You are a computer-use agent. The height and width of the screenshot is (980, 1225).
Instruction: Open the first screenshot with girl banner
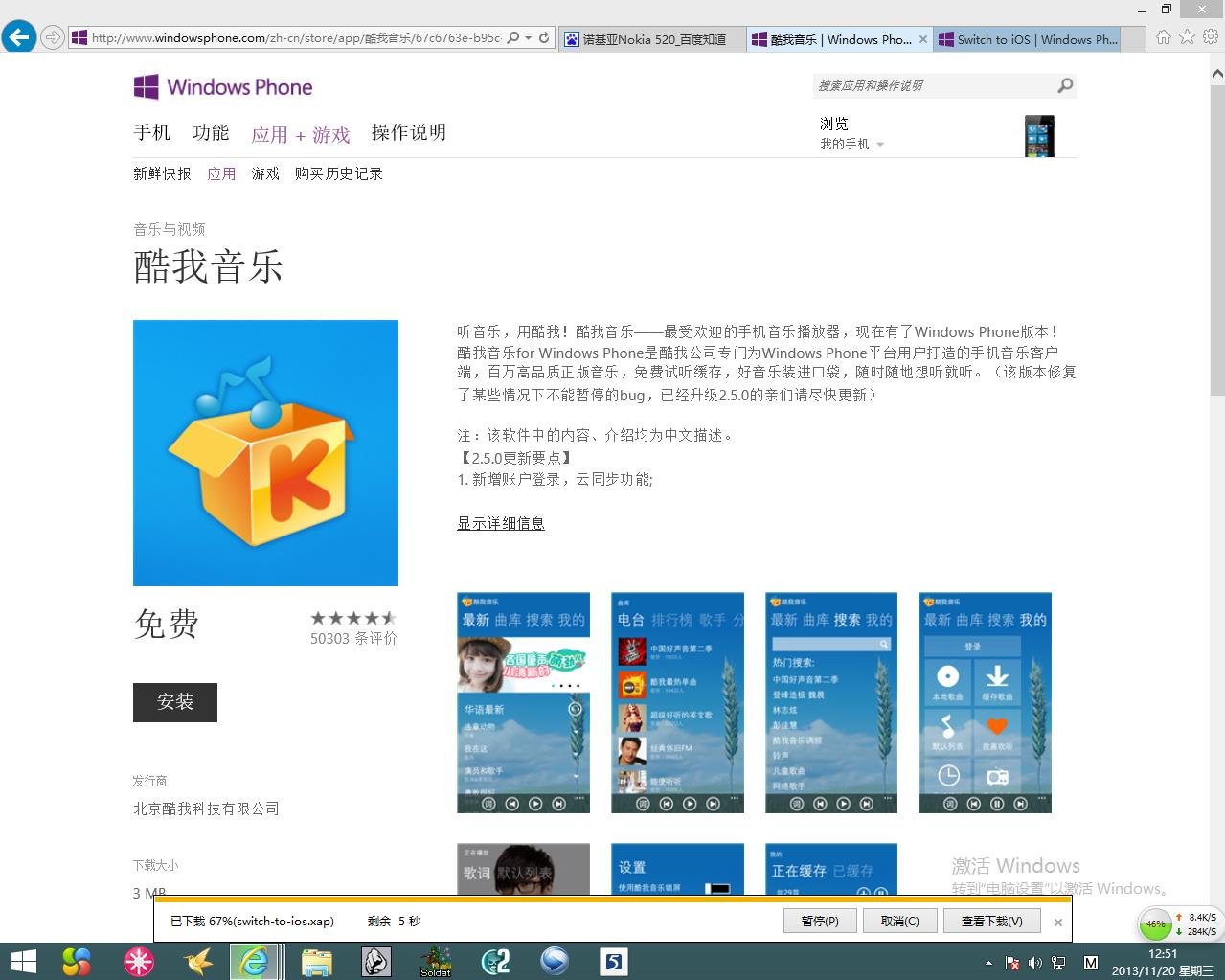pos(523,703)
